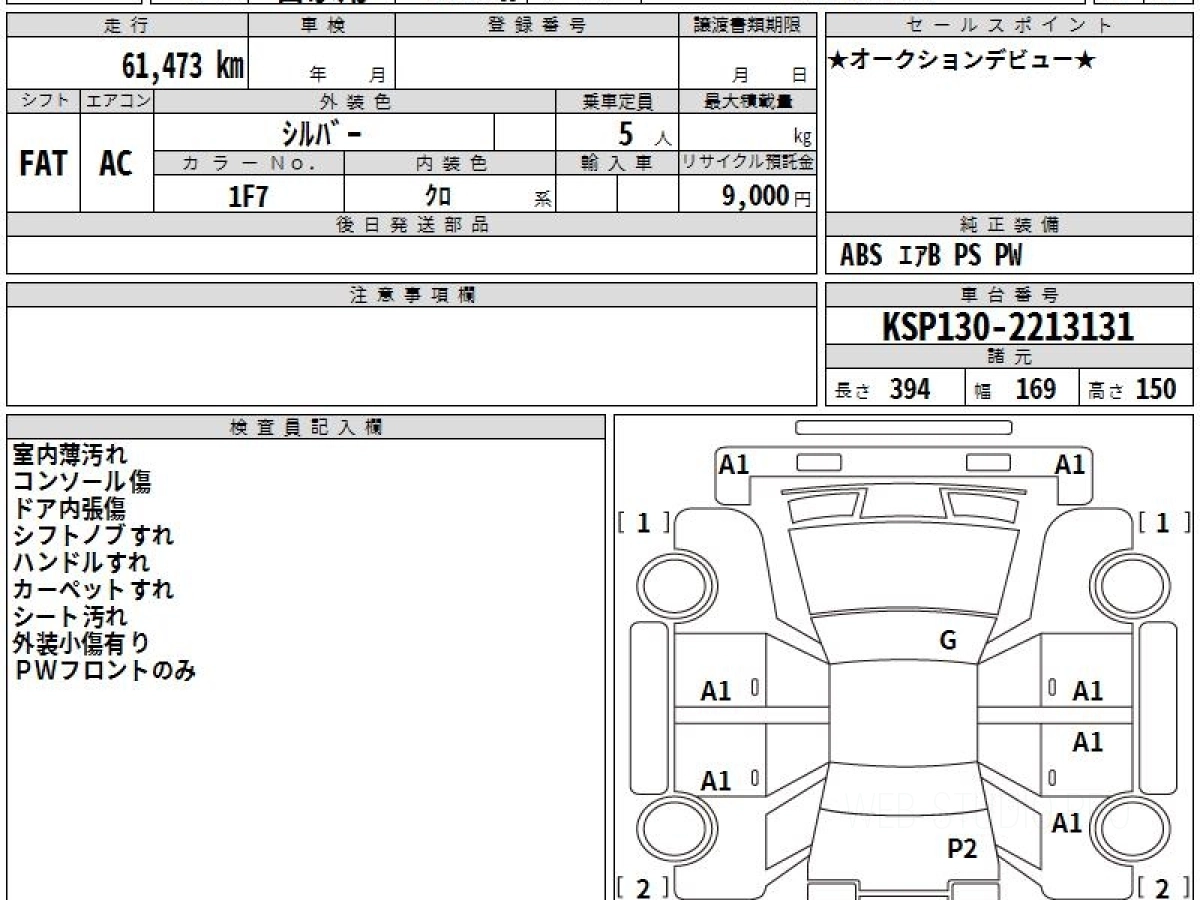Click the note PWフロントのみ
Screen dimensions: 1200x900
click(104, 670)
